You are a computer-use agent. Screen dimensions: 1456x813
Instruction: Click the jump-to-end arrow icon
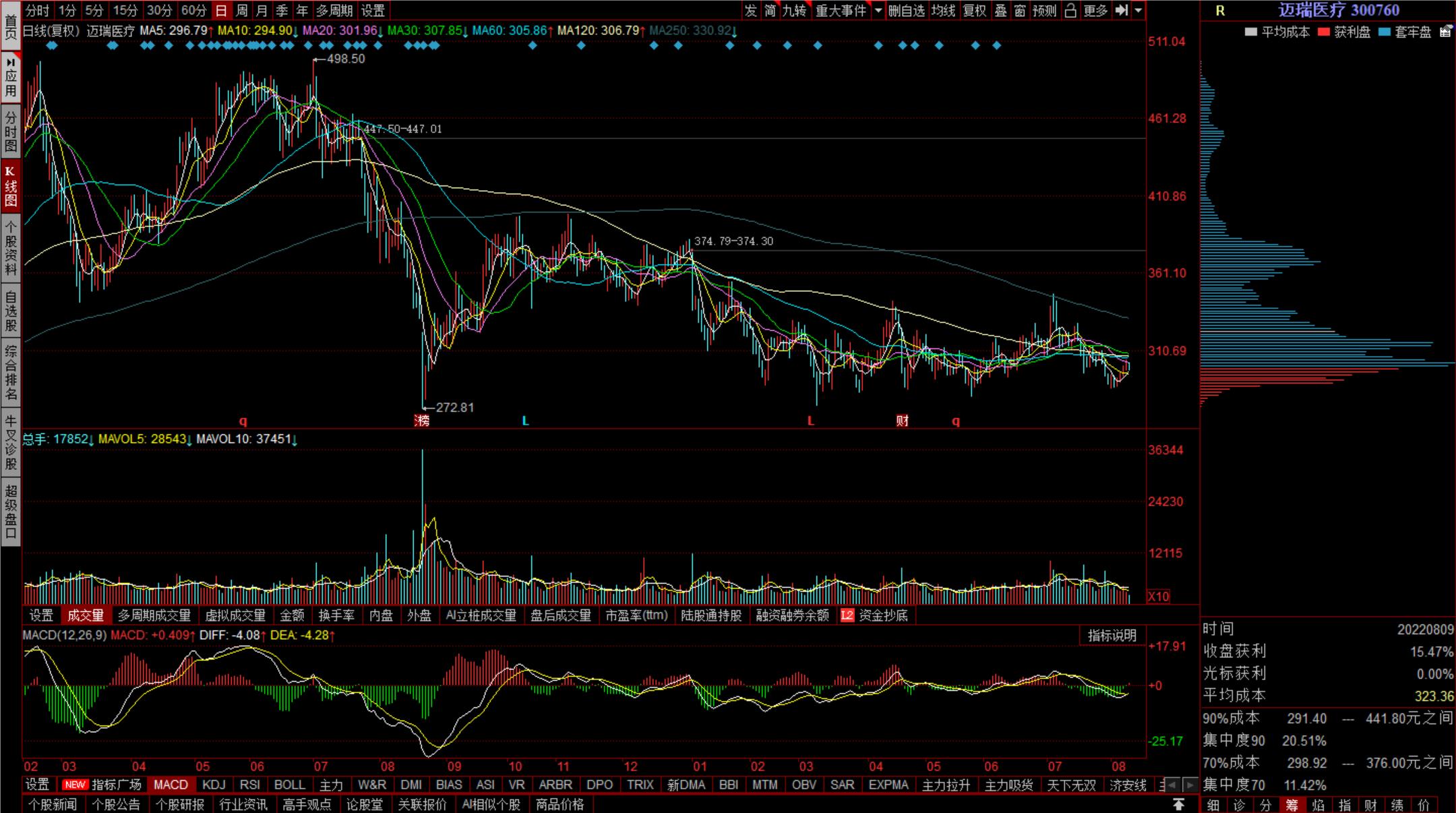pyautogui.click(x=1122, y=10)
